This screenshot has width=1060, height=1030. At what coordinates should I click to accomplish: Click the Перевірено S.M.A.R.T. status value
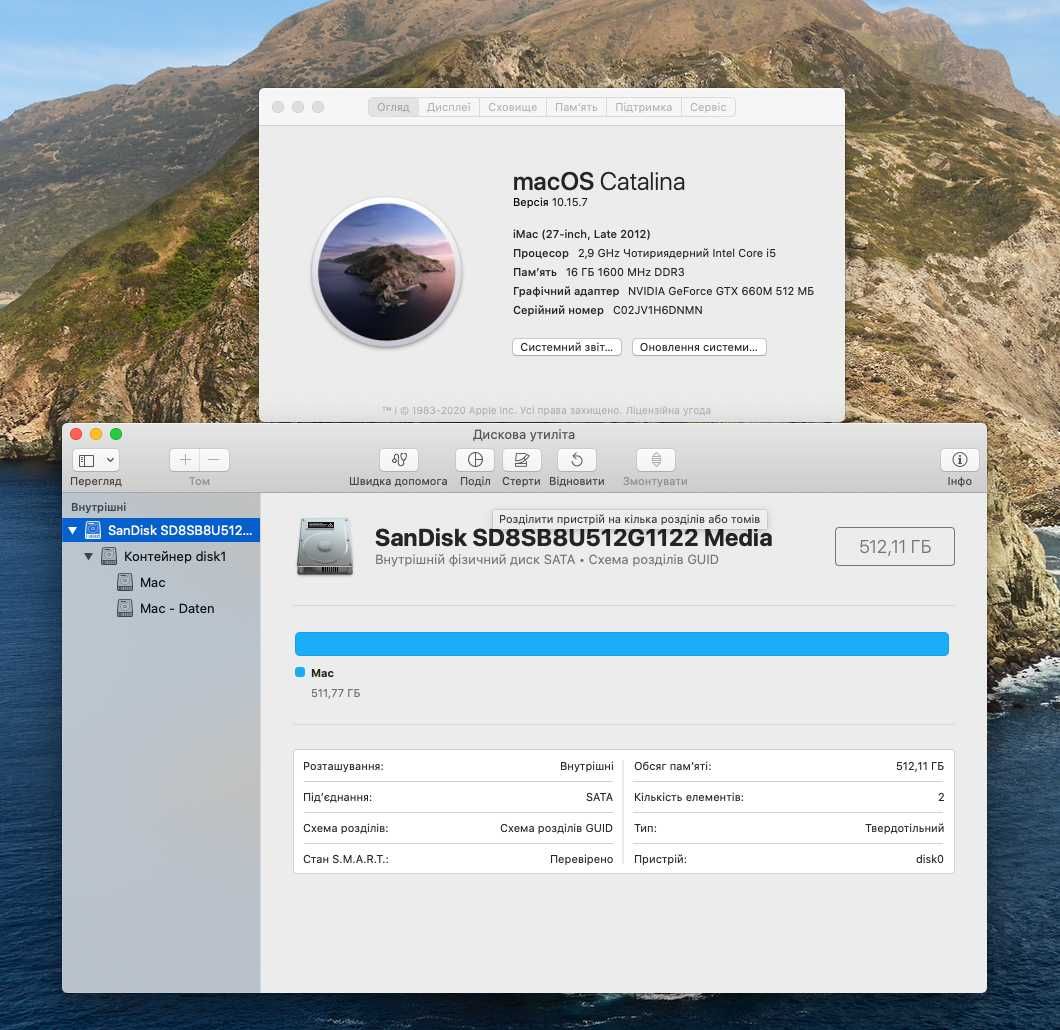(x=581, y=859)
